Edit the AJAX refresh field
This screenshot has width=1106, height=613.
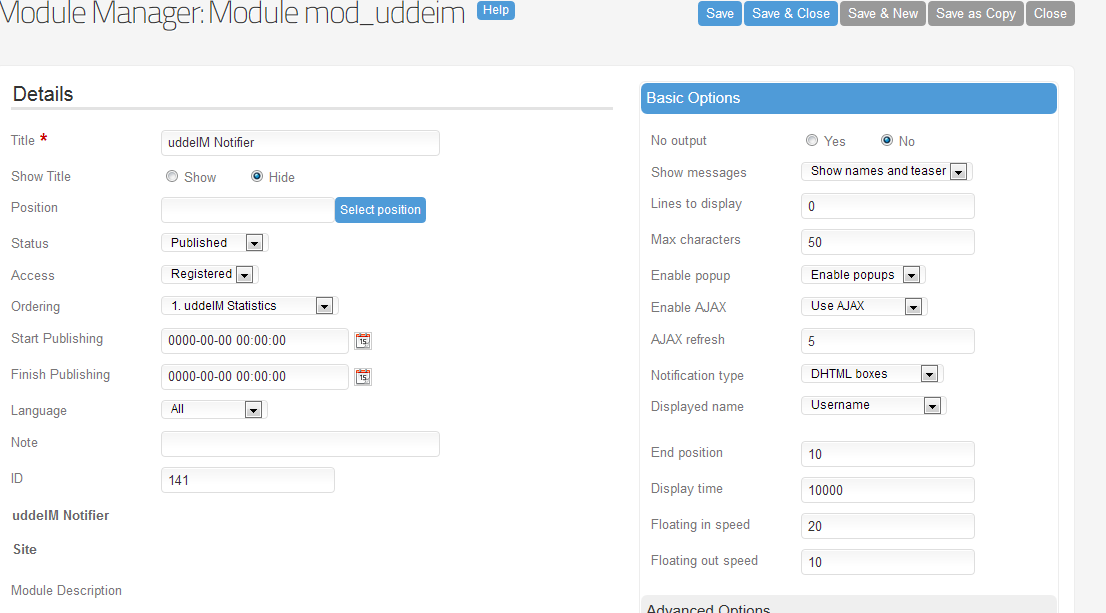click(887, 341)
